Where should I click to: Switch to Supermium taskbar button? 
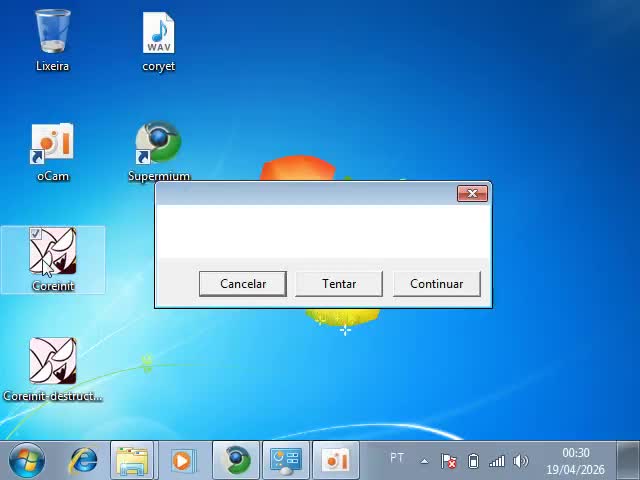(236, 460)
